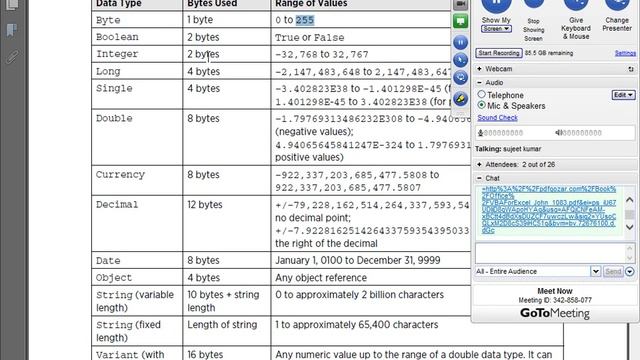The image size is (640, 360).
Task: Click '0 to approximately 2 billion characters'
Action: point(359,295)
